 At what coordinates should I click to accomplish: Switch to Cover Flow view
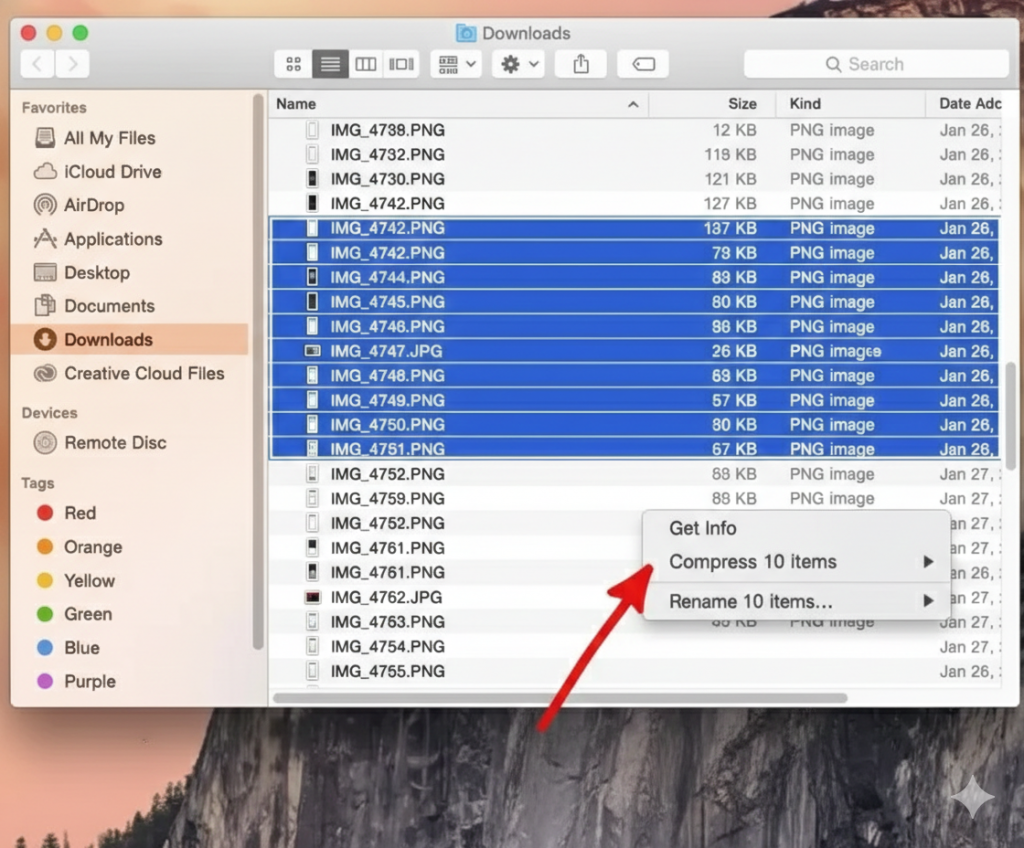402,64
